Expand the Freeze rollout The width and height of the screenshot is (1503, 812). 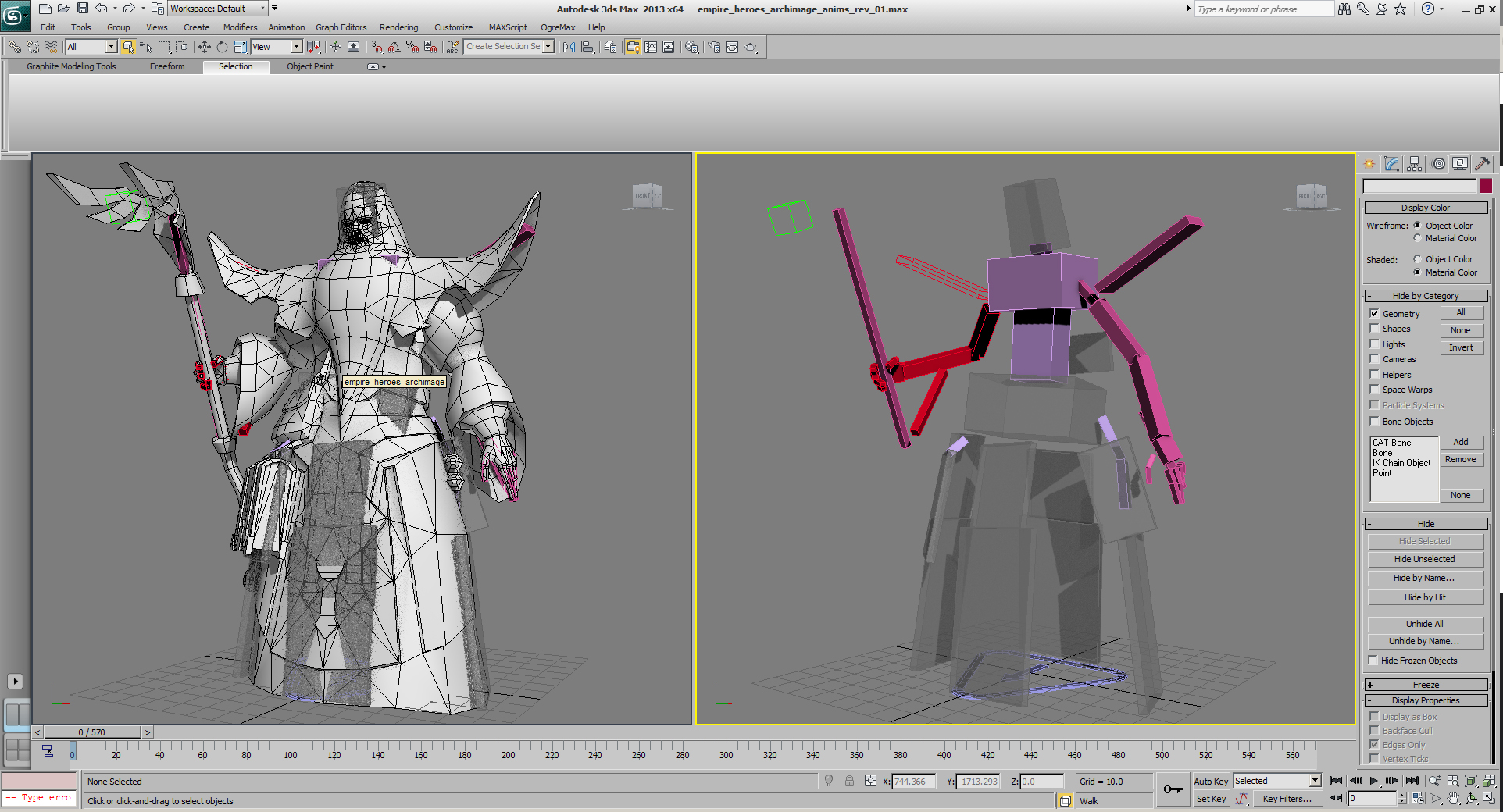click(1425, 685)
